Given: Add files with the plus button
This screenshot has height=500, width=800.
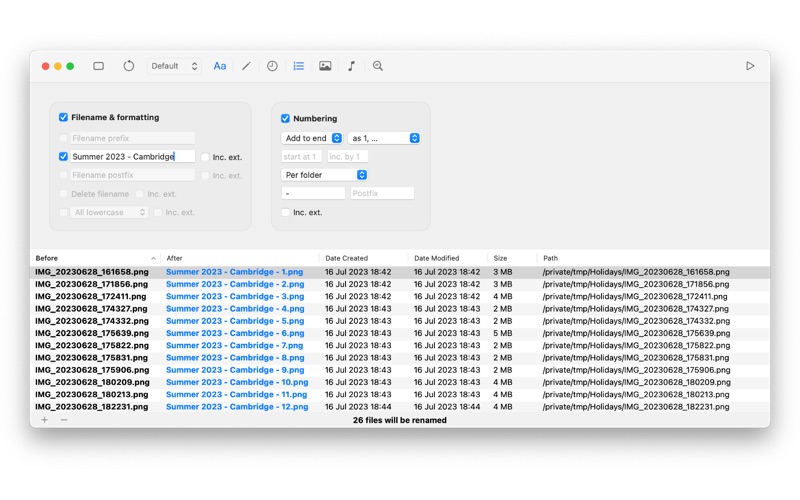Looking at the screenshot, I should (44, 420).
